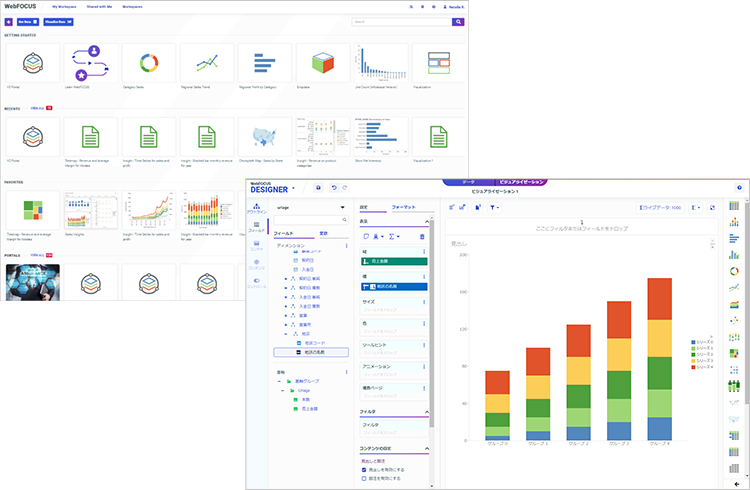
Task: Click the purple search button in WebFOCUS
Action: (458, 22)
